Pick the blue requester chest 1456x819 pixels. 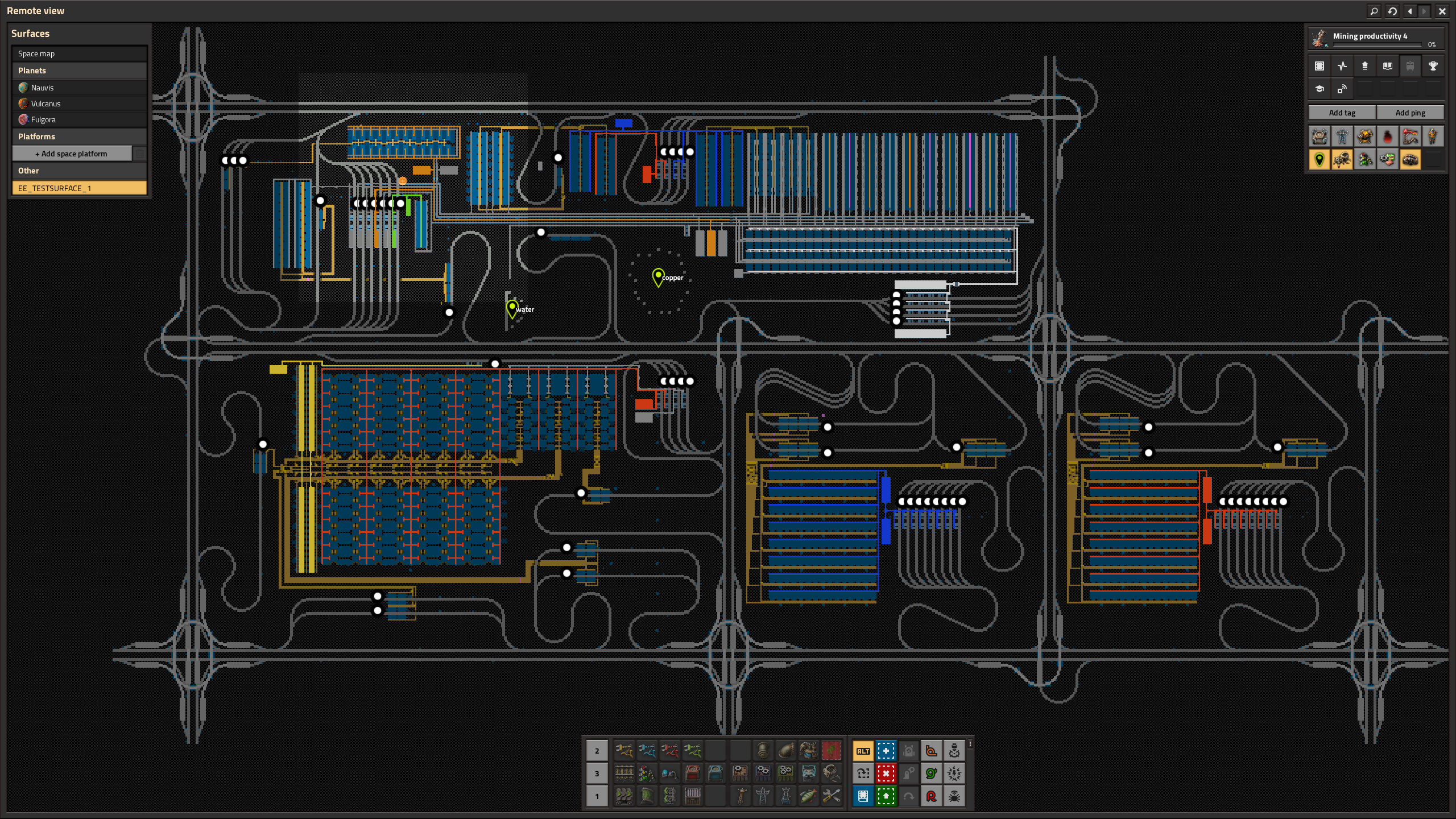715,773
